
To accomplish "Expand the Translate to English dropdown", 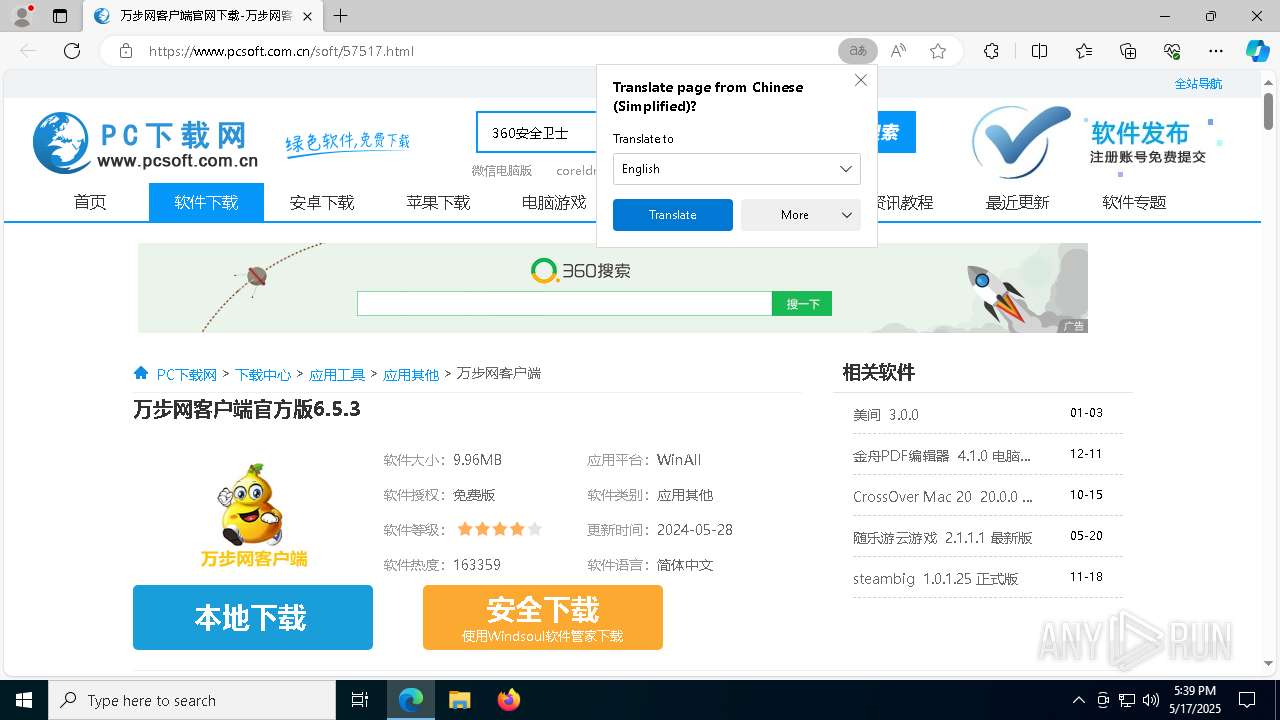I will click(737, 169).
